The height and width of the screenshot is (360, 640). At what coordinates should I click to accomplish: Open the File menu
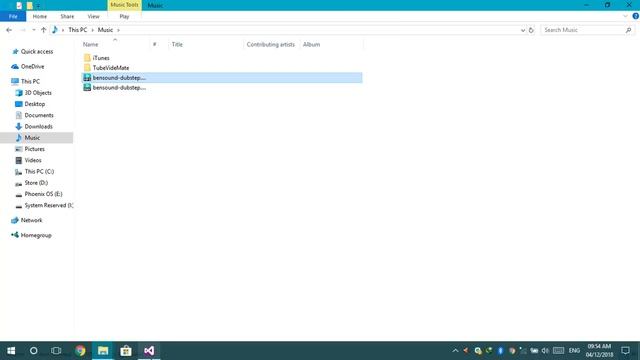tap(13, 16)
